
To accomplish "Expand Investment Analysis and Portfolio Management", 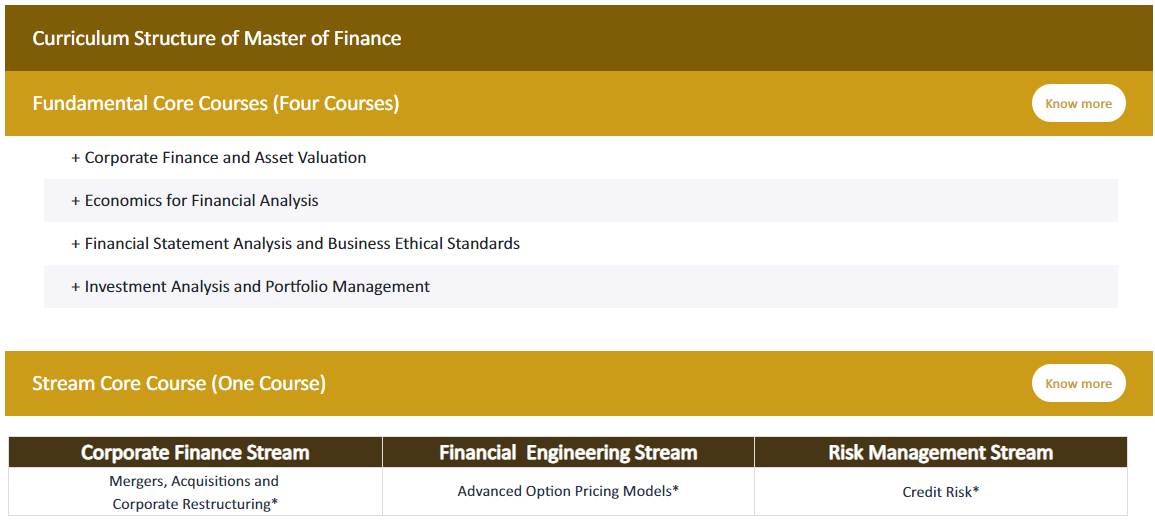I will point(580,286).
